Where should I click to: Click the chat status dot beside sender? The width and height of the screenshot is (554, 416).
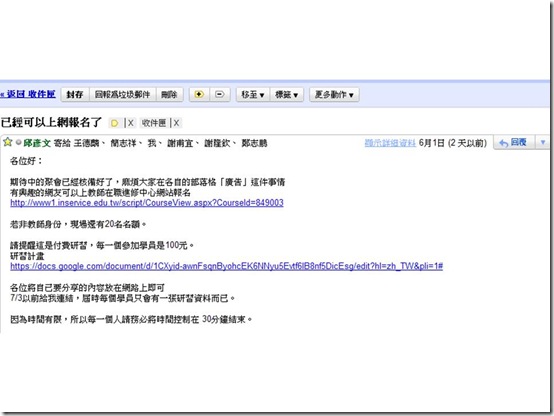pyautogui.click(x=18, y=142)
